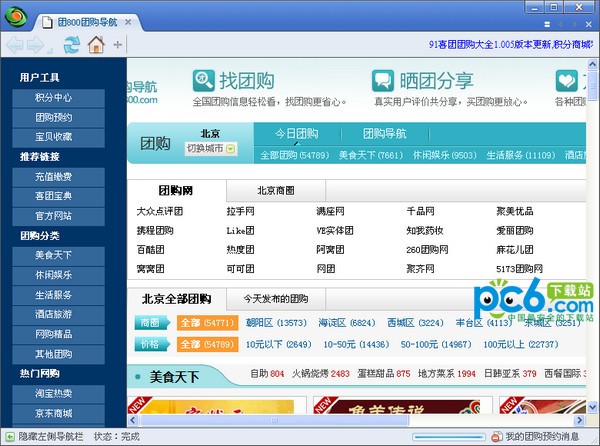Screen dimensions: 600x446
Task: Open the 切换城市 dropdown
Action: click(211, 148)
